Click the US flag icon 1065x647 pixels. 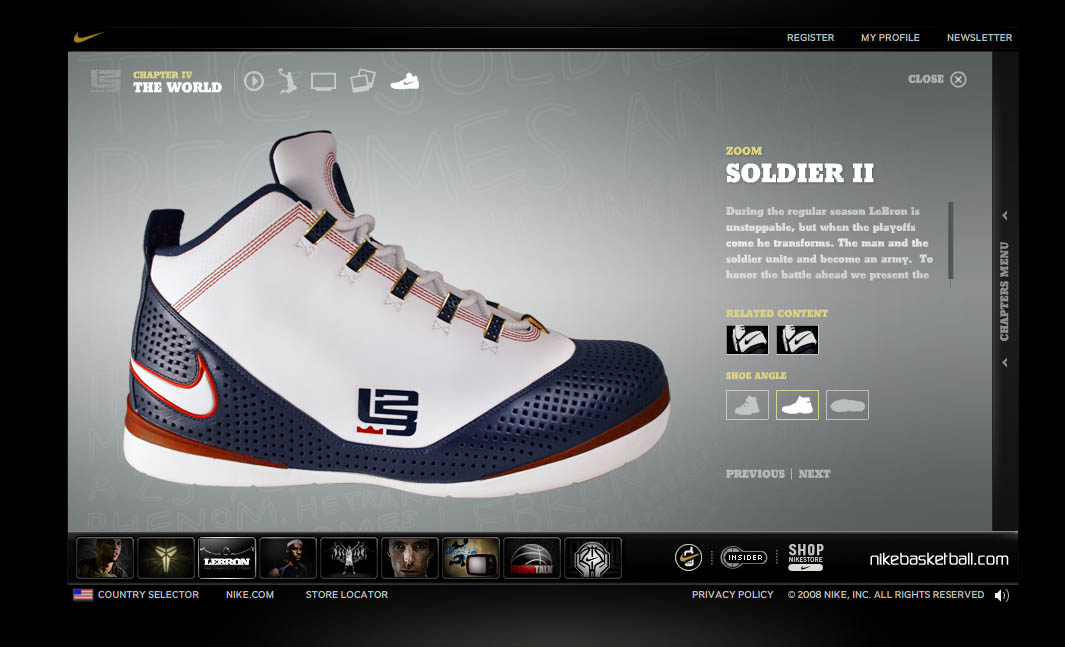[x=83, y=595]
